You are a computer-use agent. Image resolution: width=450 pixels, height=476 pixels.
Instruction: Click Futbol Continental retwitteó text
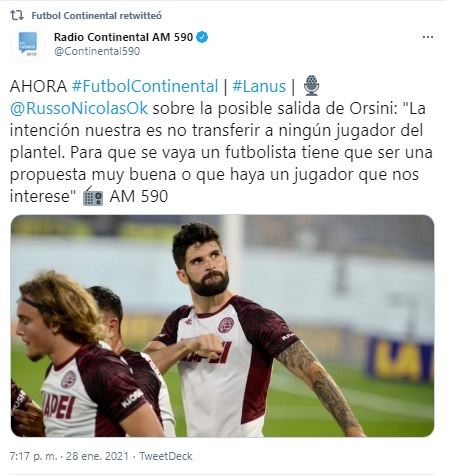97,16
